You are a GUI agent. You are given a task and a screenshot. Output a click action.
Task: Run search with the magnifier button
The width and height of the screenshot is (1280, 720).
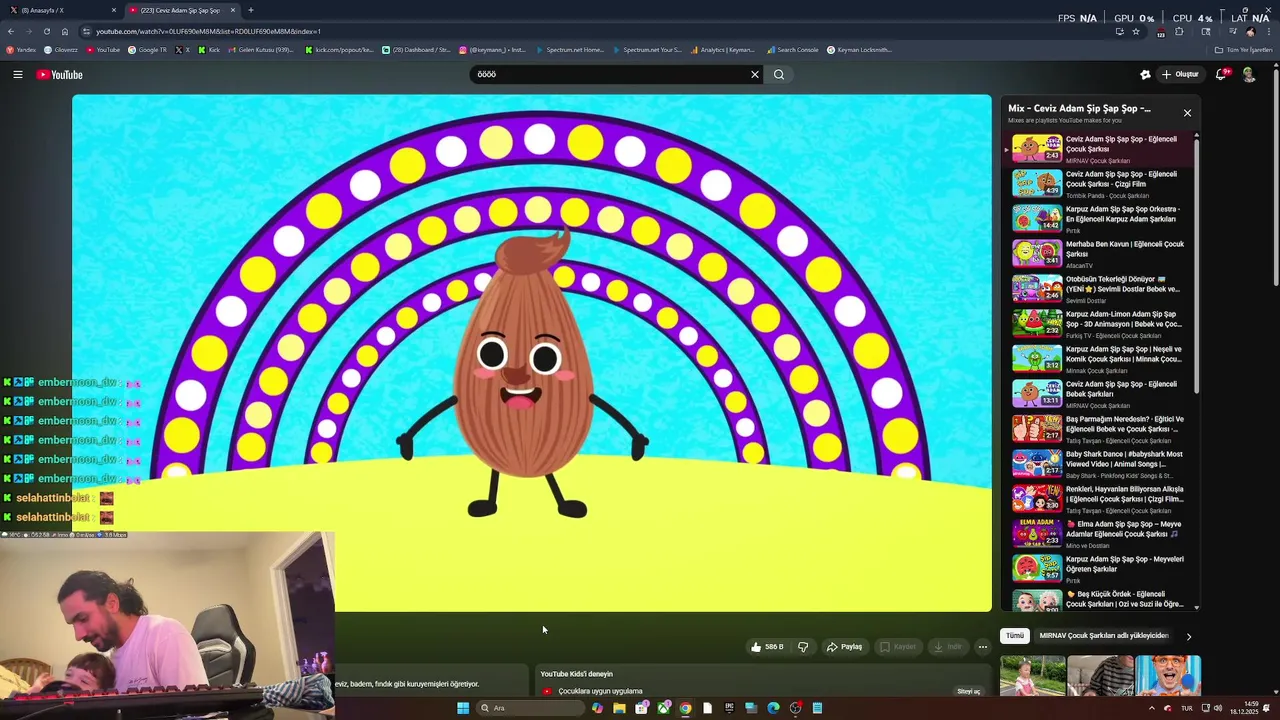pyautogui.click(x=779, y=74)
